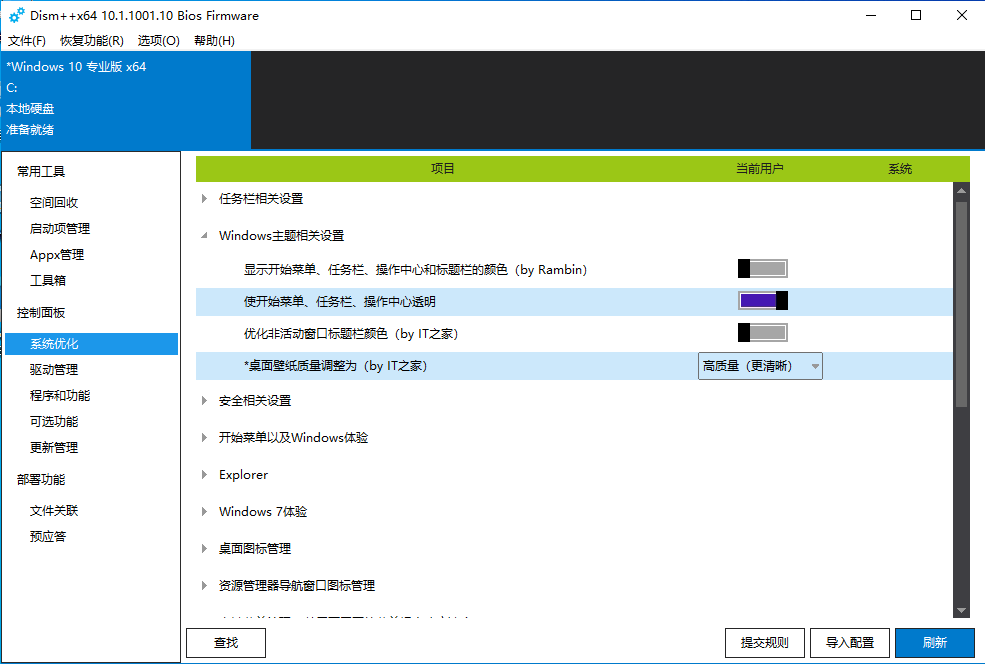Image resolution: width=985 pixels, height=664 pixels.
Task: Click the vertical scrollbar thumb
Action: coord(961,300)
